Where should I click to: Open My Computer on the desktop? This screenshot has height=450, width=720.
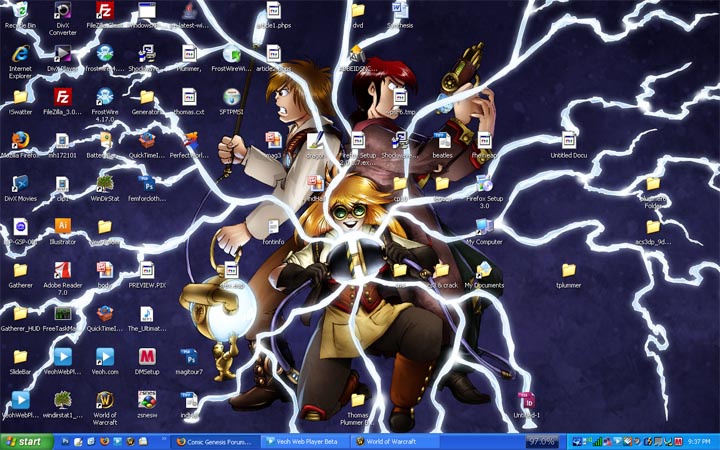tap(484, 227)
